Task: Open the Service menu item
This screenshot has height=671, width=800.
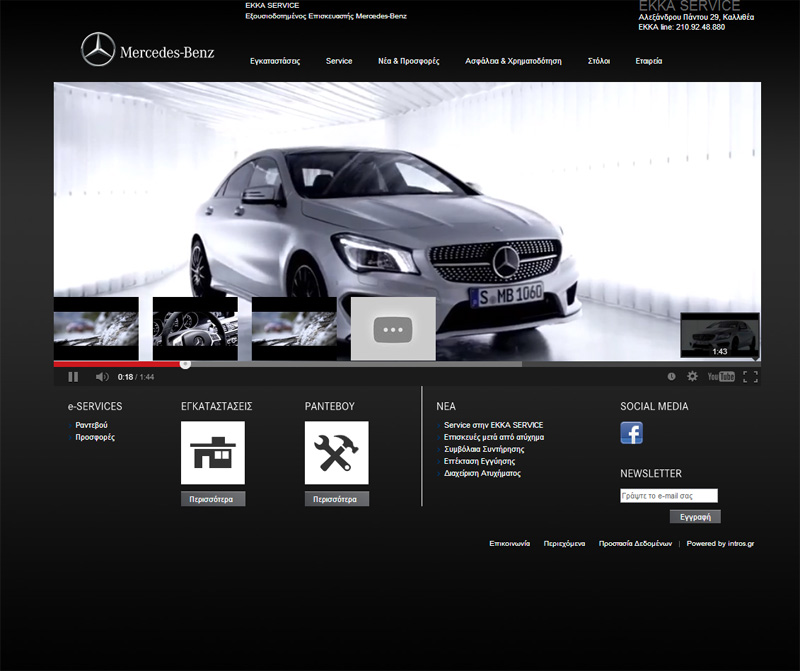Action: (x=339, y=61)
